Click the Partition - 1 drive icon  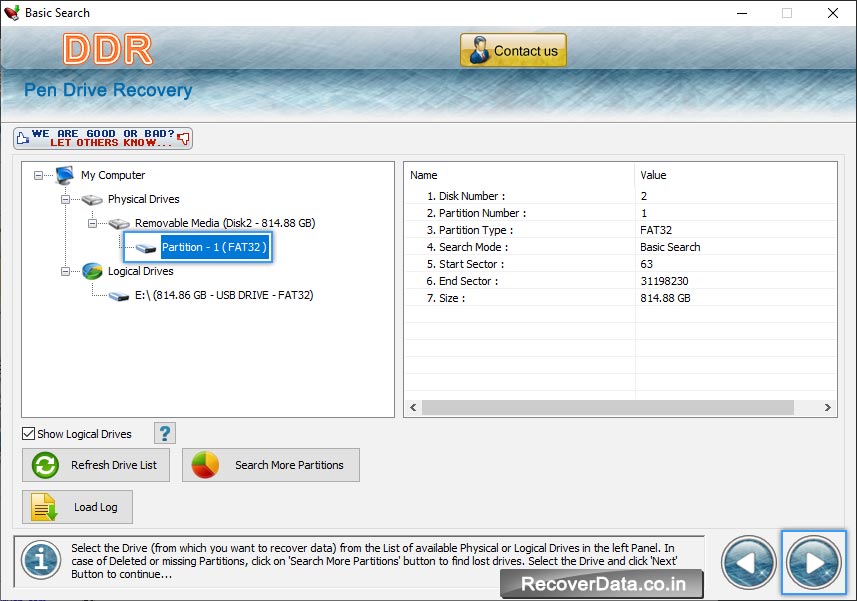[x=146, y=249]
